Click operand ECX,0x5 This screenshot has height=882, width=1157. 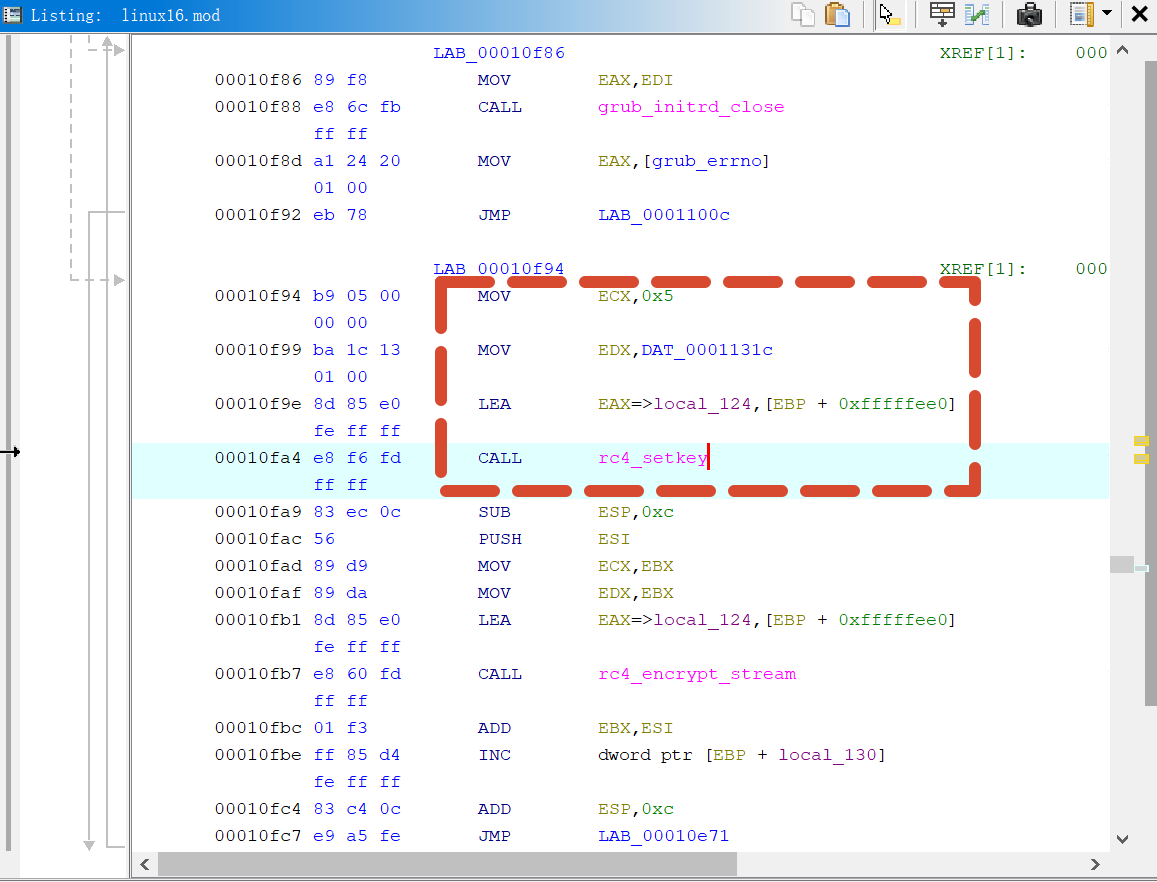coord(635,296)
